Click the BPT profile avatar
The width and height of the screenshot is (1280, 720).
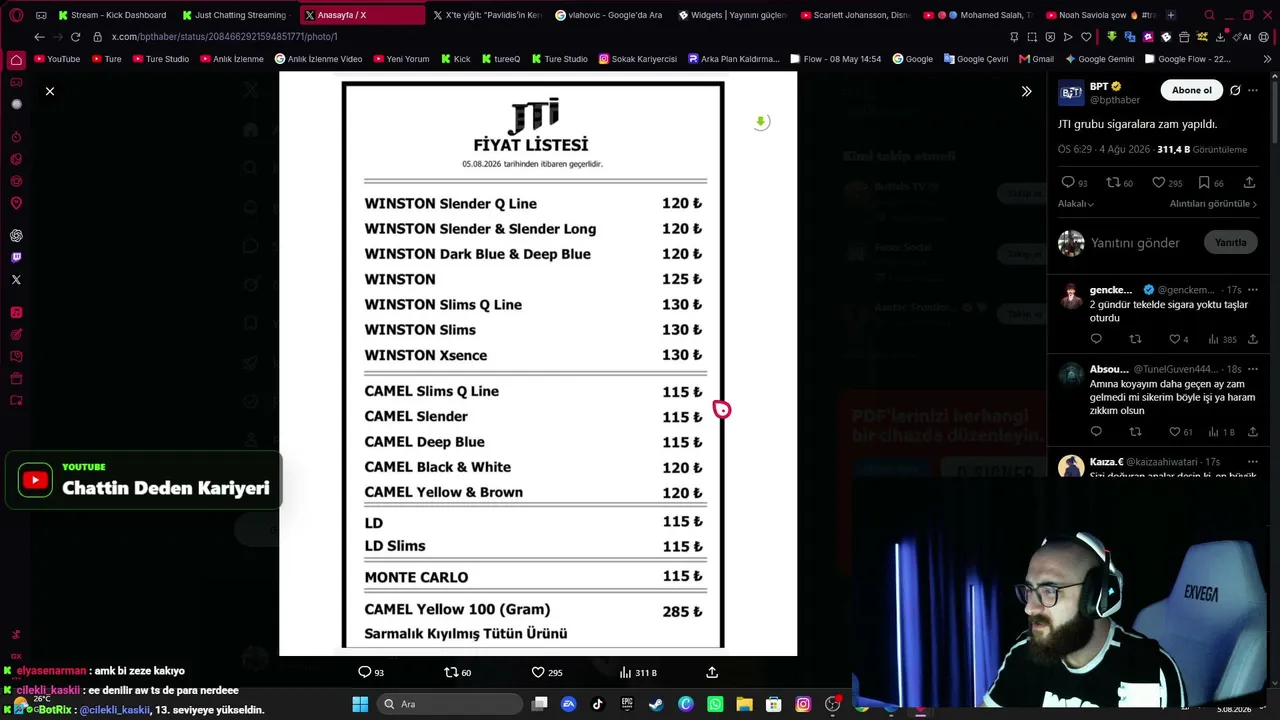pos(1071,93)
